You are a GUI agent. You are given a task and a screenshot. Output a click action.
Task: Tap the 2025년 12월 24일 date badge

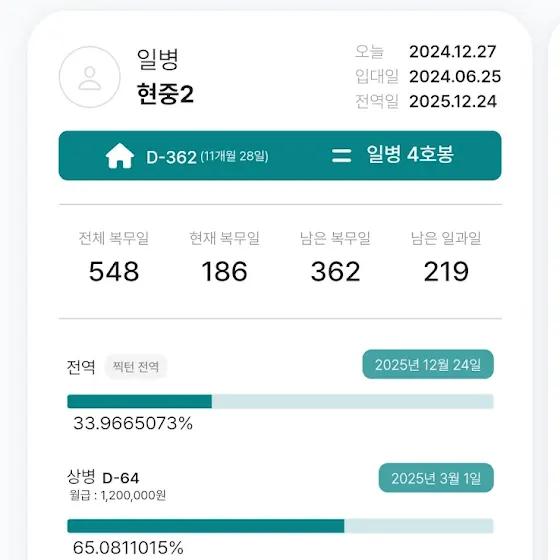tap(428, 364)
